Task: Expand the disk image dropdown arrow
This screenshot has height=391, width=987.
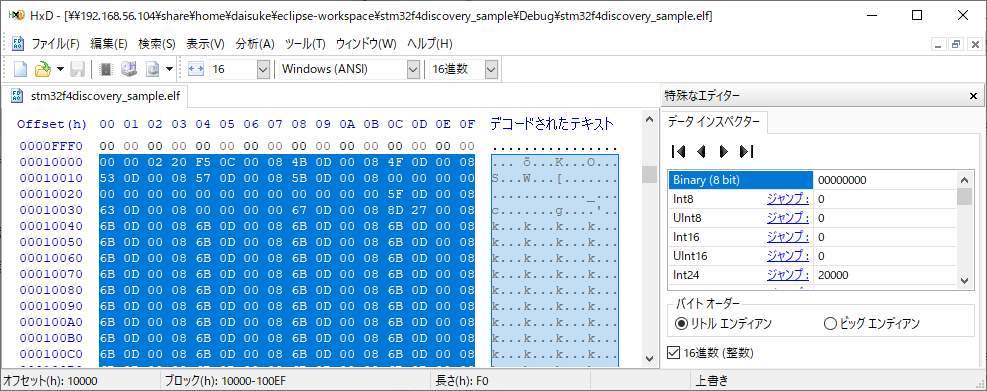Action: click(169, 69)
